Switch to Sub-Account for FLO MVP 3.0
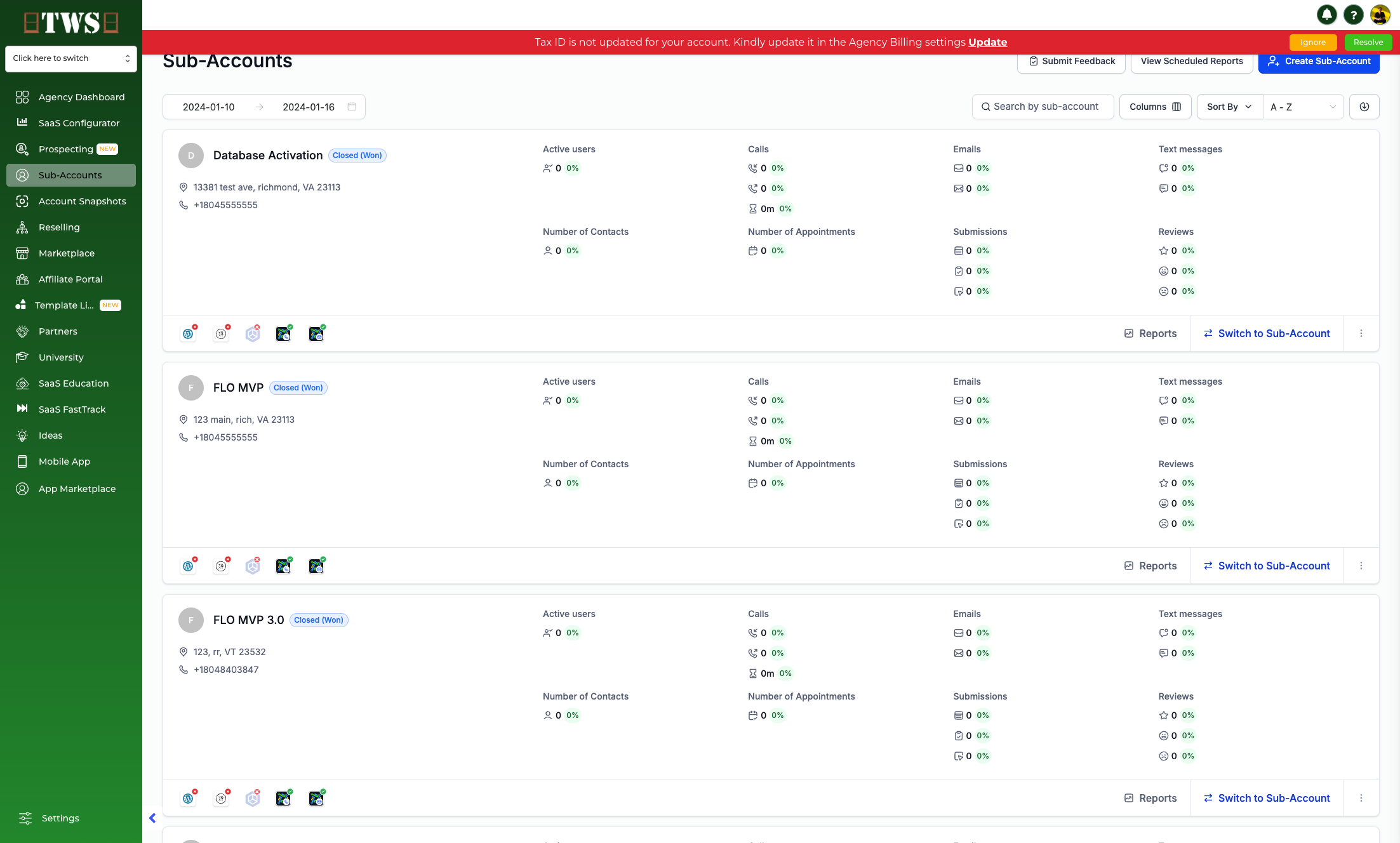The height and width of the screenshot is (843, 1400). tap(1267, 798)
